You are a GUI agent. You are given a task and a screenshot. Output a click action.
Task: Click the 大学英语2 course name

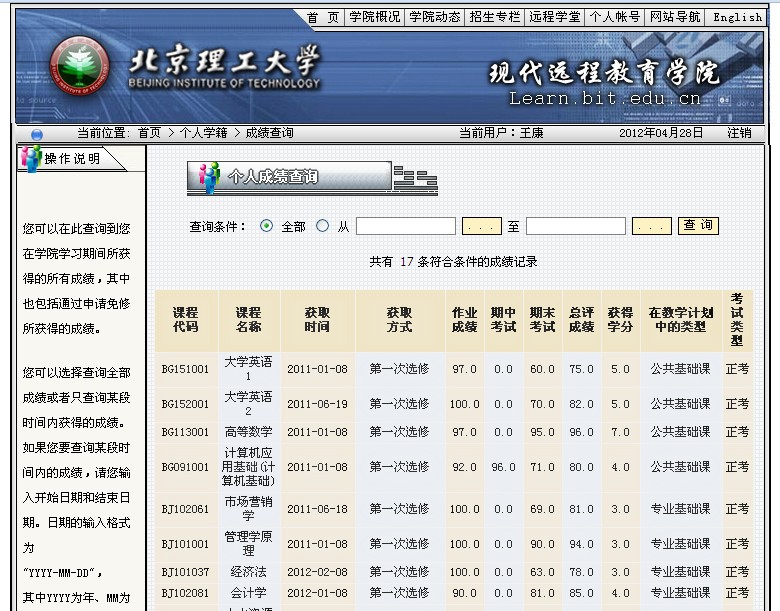coord(248,404)
